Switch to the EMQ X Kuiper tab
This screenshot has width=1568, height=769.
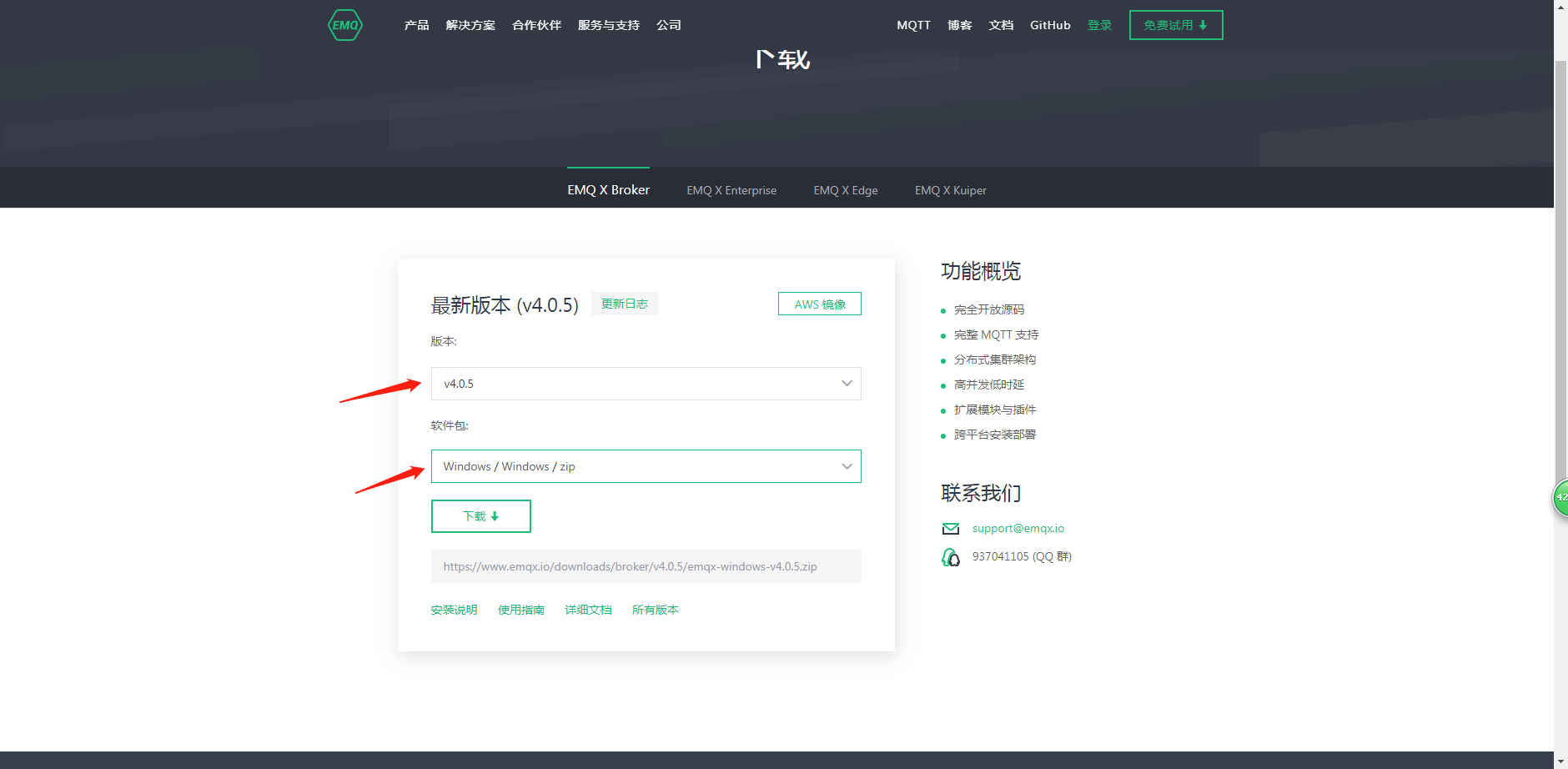[951, 190]
